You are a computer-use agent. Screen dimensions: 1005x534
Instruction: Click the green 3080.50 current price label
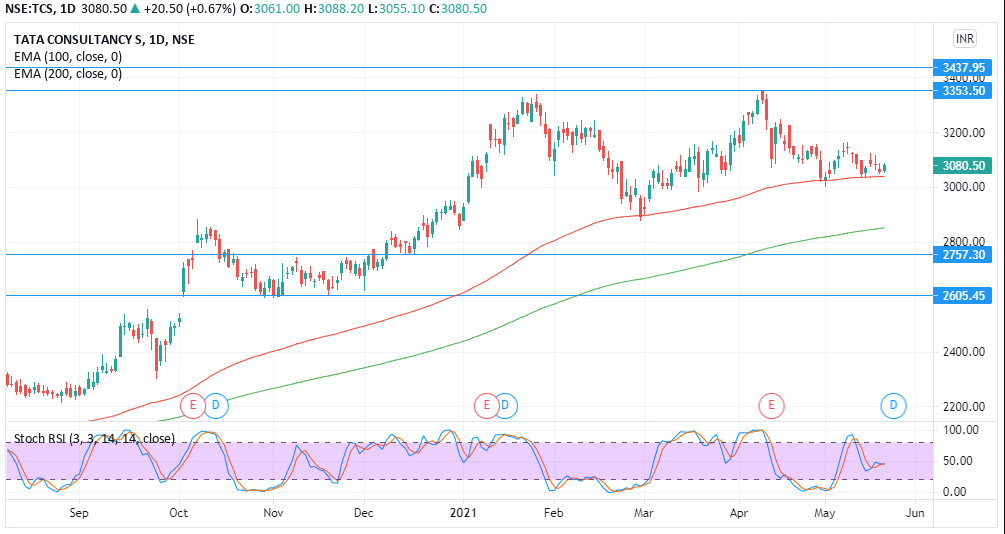(x=964, y=166)
